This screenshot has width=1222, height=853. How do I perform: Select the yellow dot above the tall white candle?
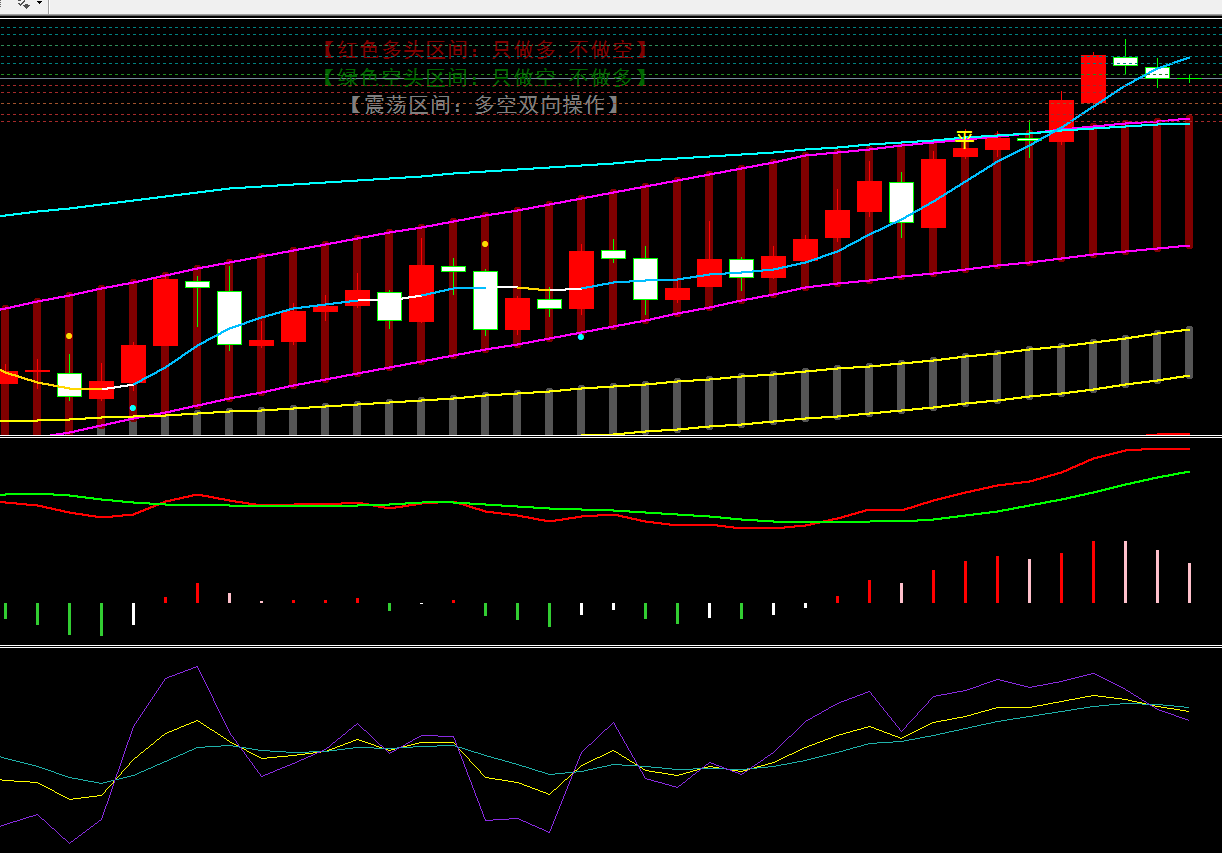click(x=485, y=244)
